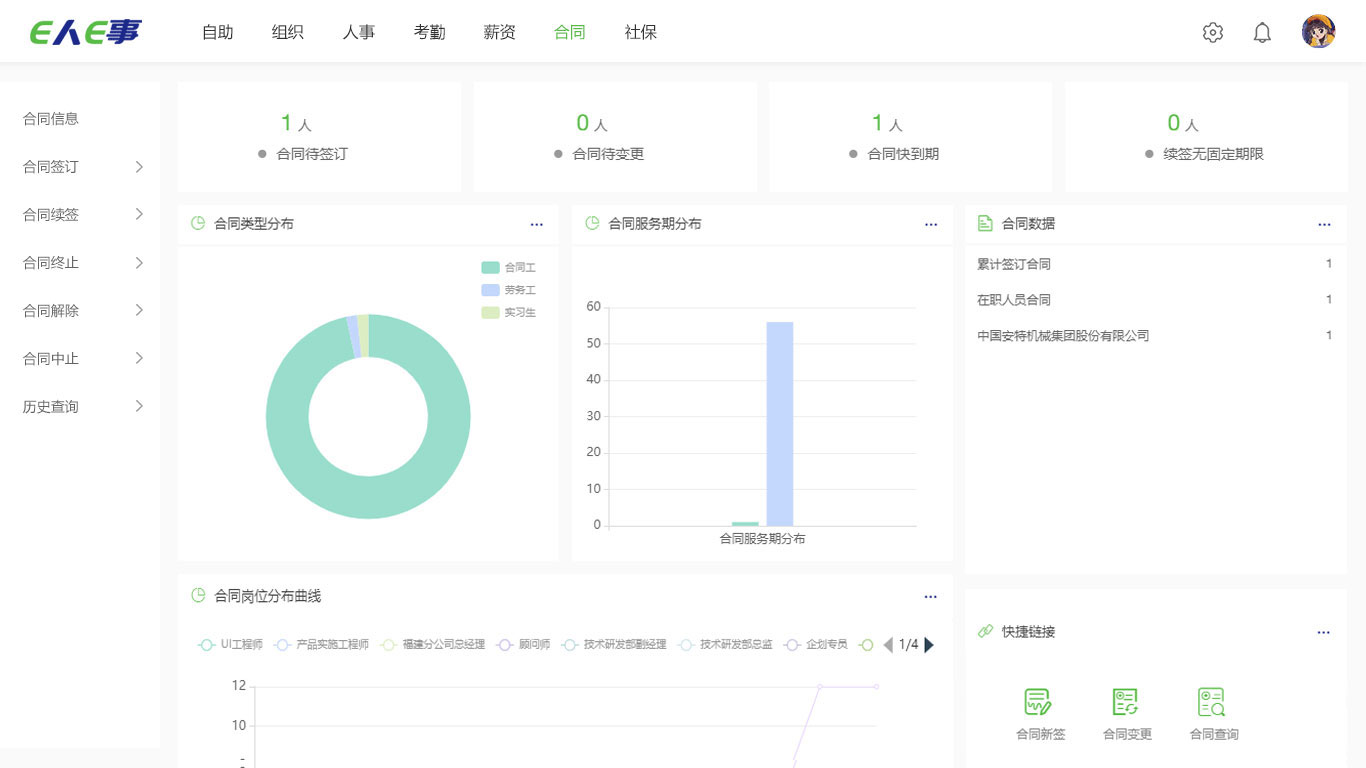1366x768 pixels.
Task: Expand the 历史查询 sidebar section
Action: point(80,407)
